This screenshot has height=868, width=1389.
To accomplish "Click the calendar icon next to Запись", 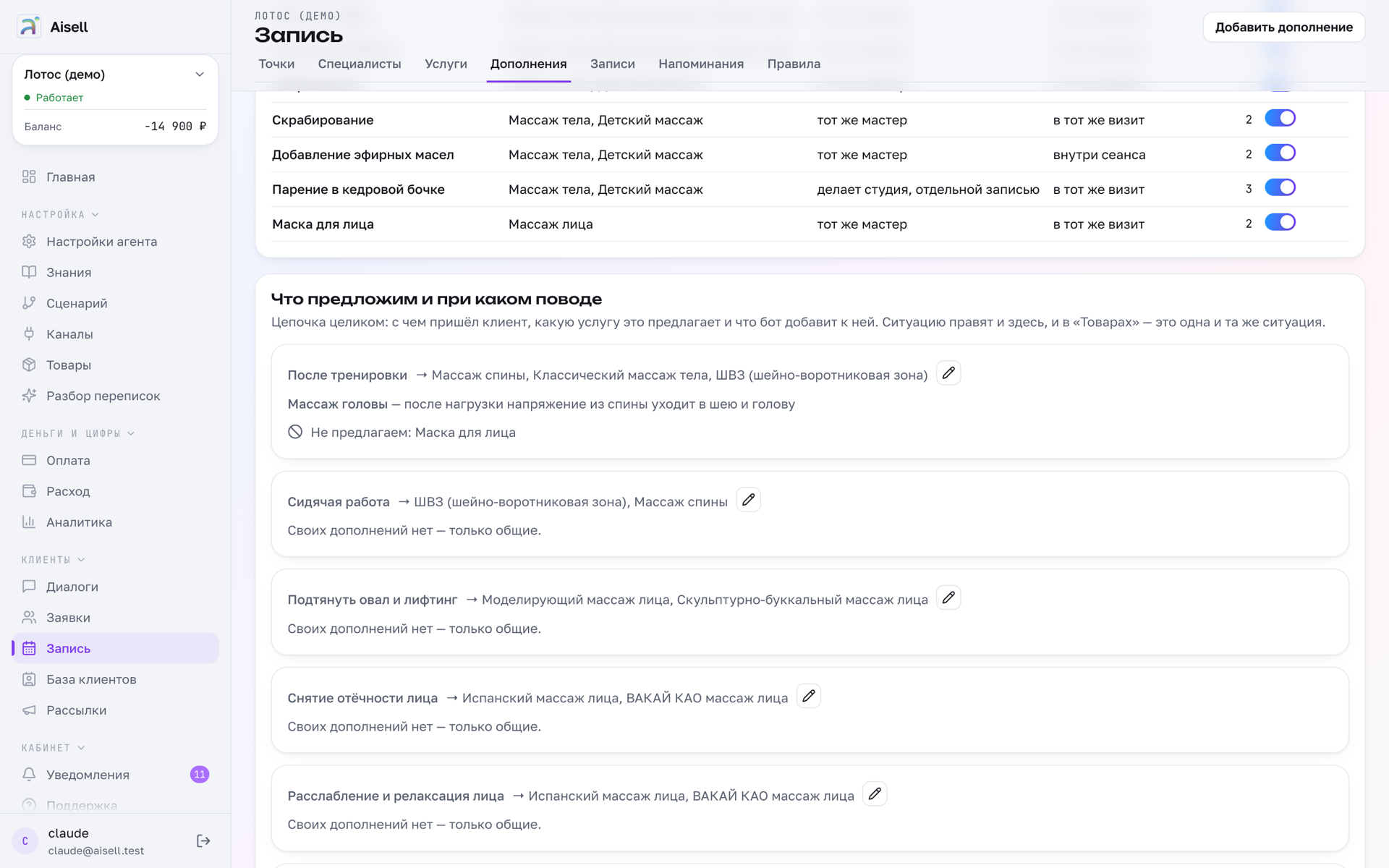I will (29, 649).
